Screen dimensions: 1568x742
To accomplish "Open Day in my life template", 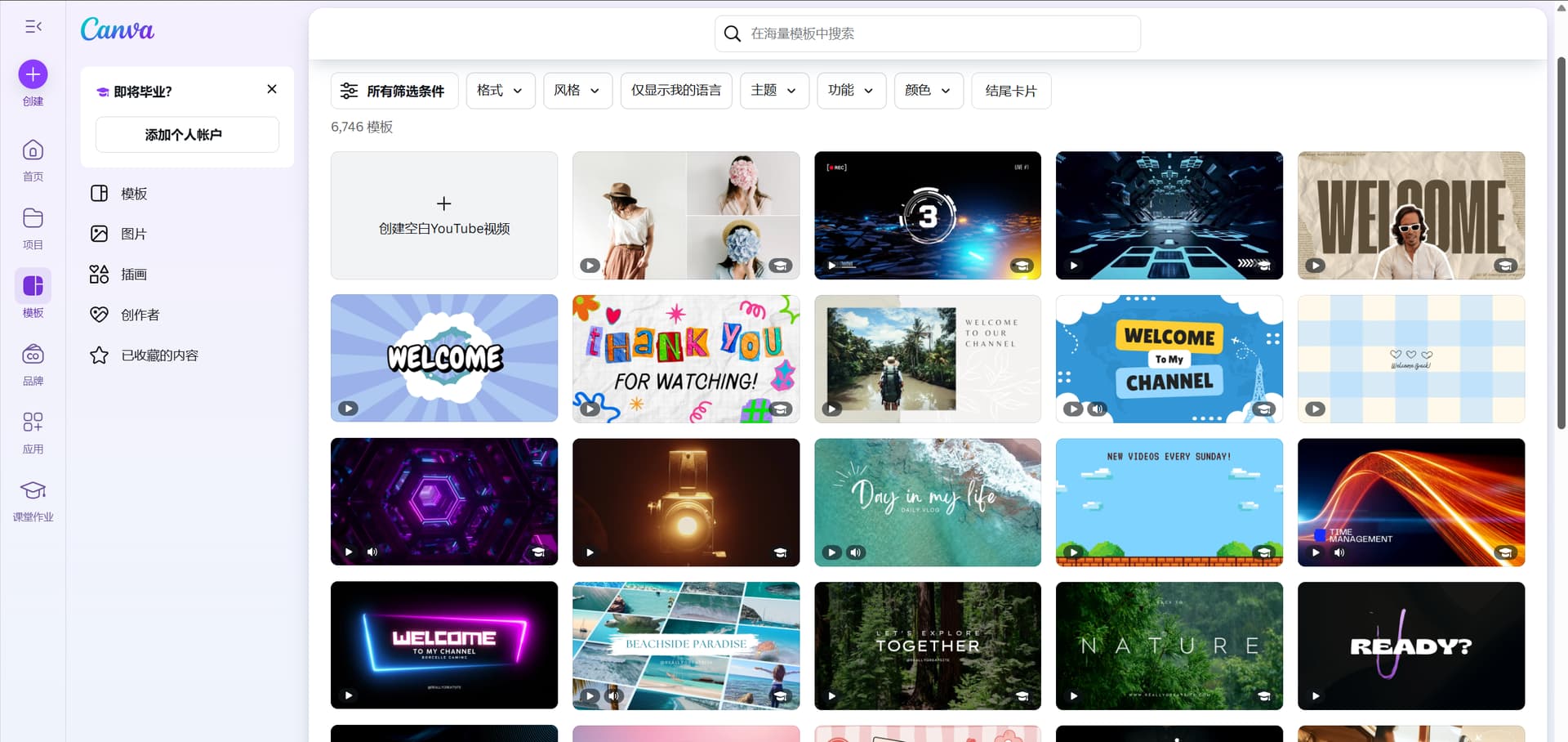I will 928,502.
